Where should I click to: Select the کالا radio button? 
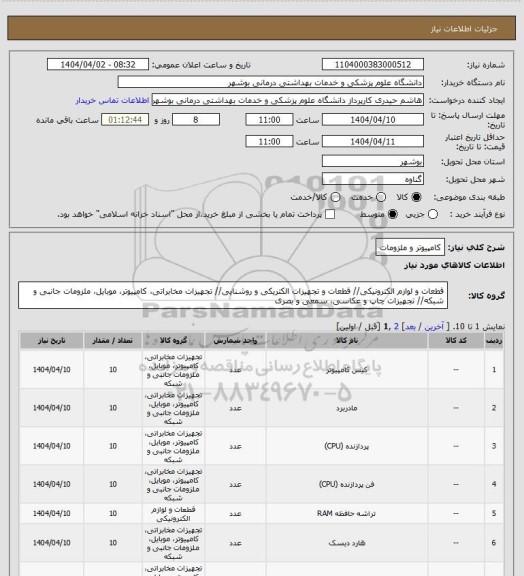click(416, 197)
